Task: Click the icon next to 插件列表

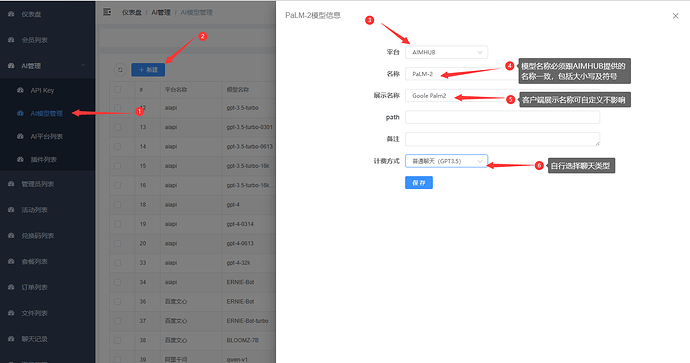Action: pos(20,159)
